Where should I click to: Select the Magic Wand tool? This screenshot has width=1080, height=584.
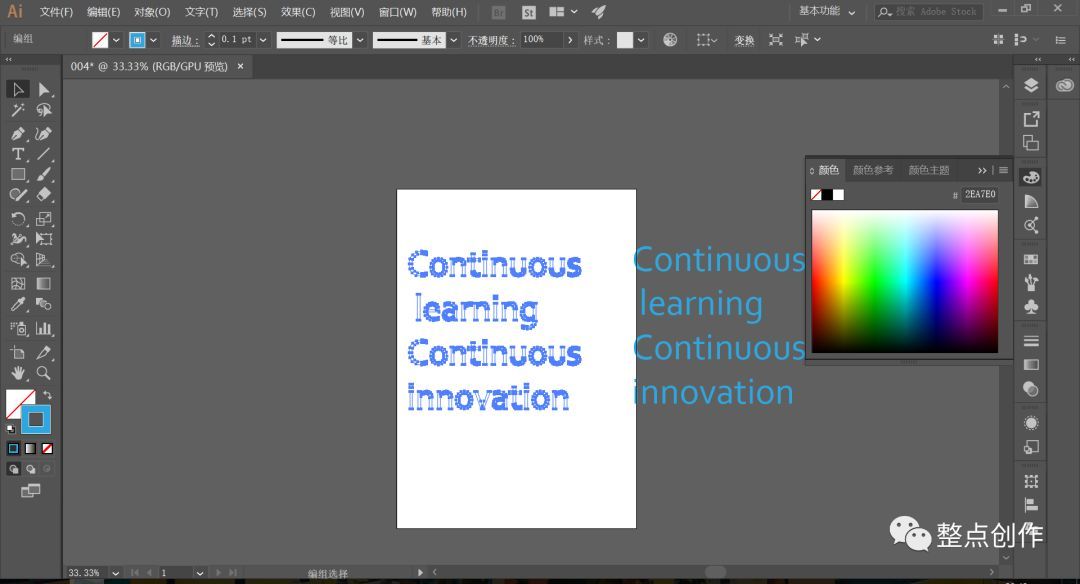[x=18, y=110]
